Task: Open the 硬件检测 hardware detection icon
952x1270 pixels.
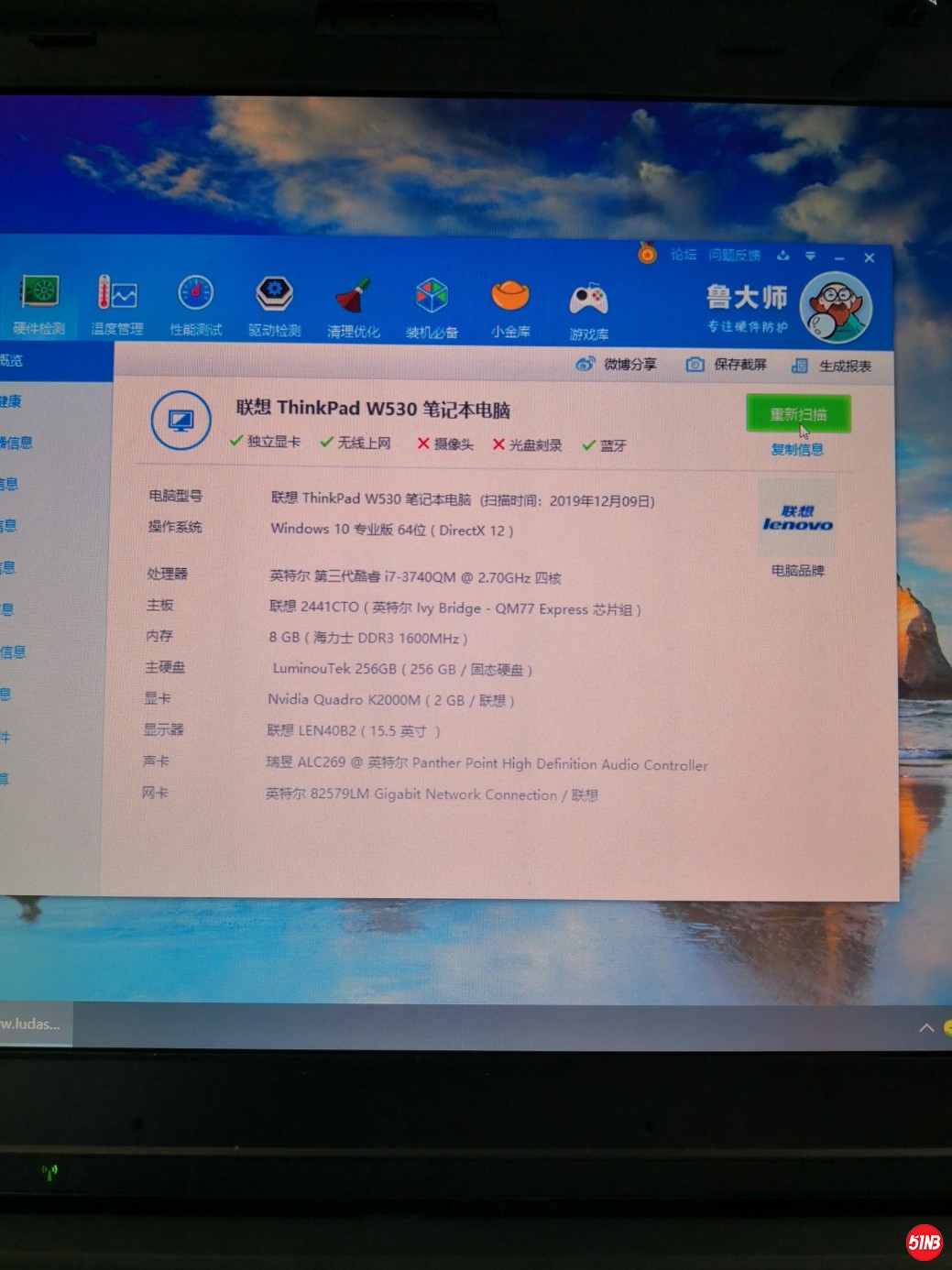Action: coord(39,303)
